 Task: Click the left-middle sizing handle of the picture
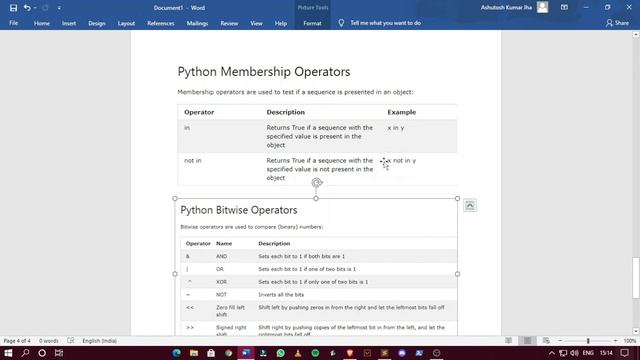pyautogui.click(x=175, y=274)
